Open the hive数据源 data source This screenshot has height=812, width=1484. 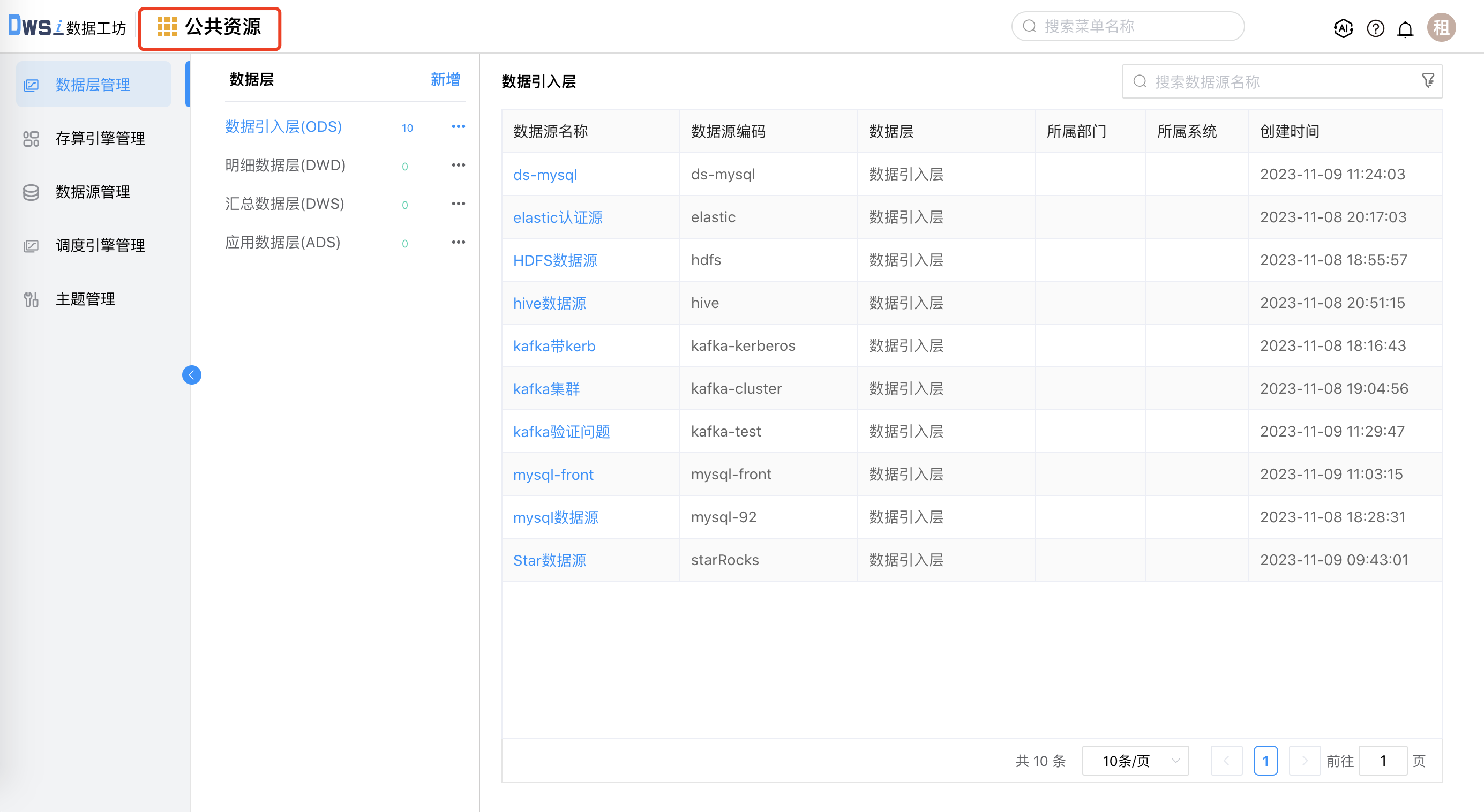[549, 303]
